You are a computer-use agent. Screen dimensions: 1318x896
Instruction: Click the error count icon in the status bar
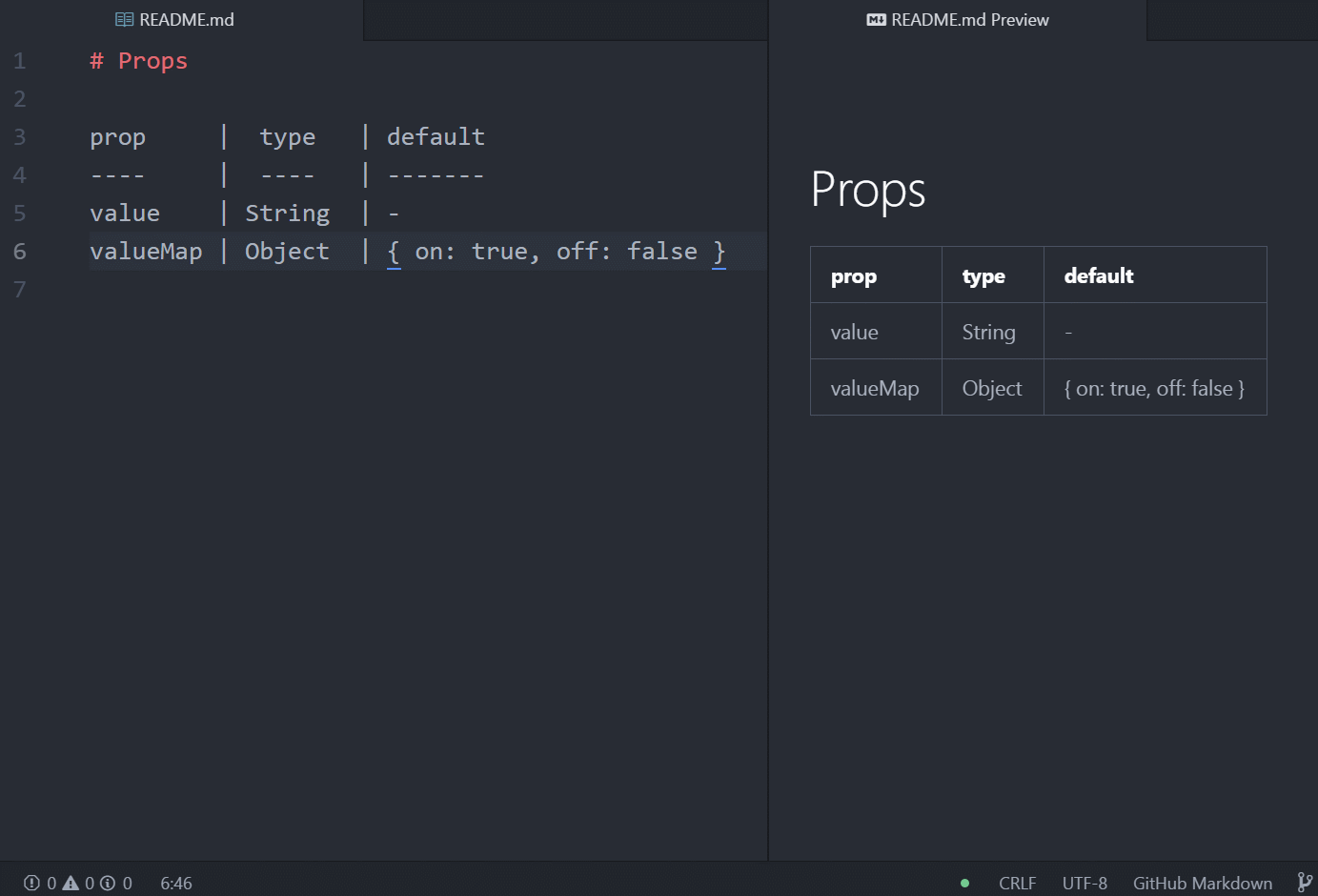31,883
